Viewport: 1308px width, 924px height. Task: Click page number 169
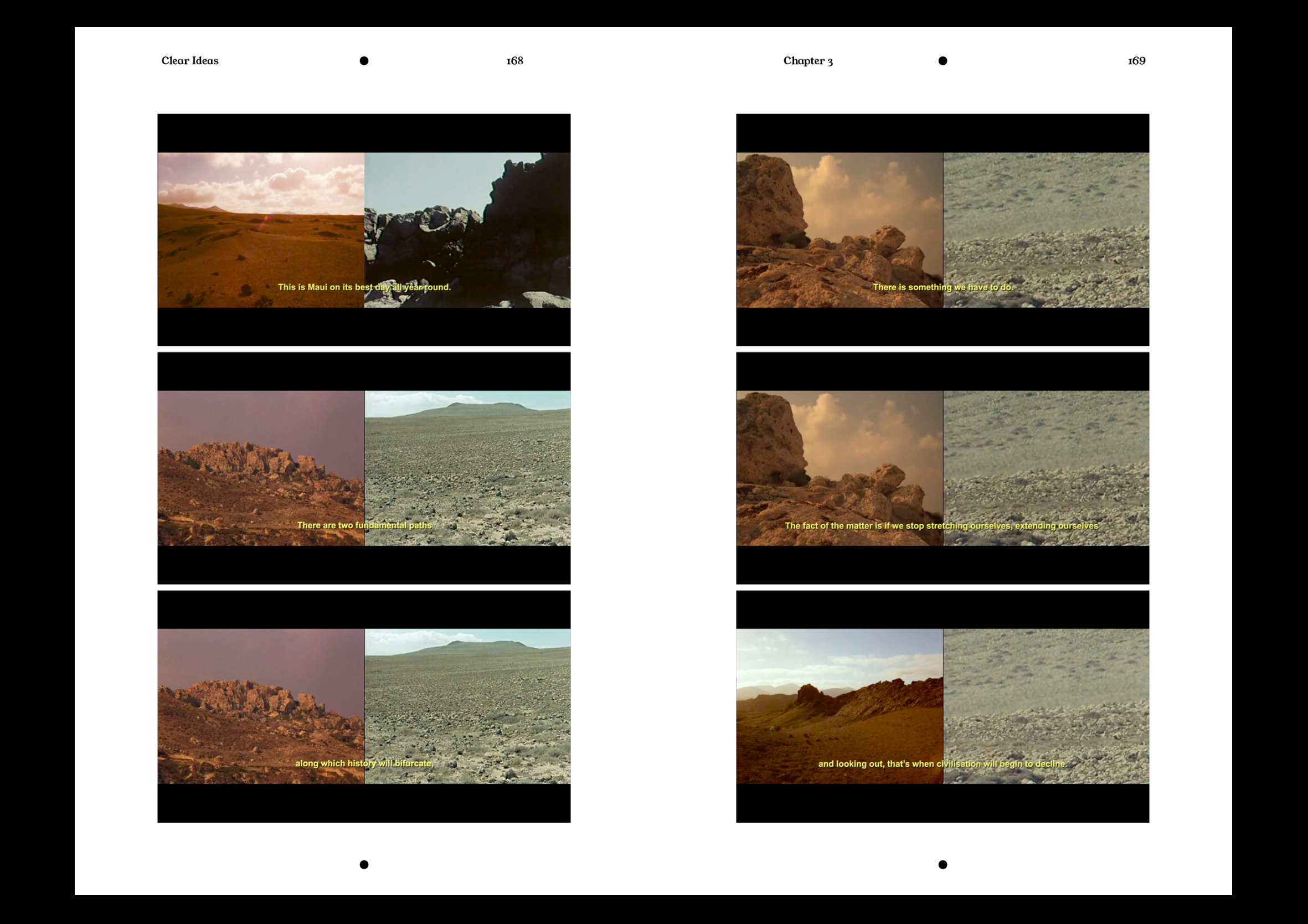coord(1136,60)
